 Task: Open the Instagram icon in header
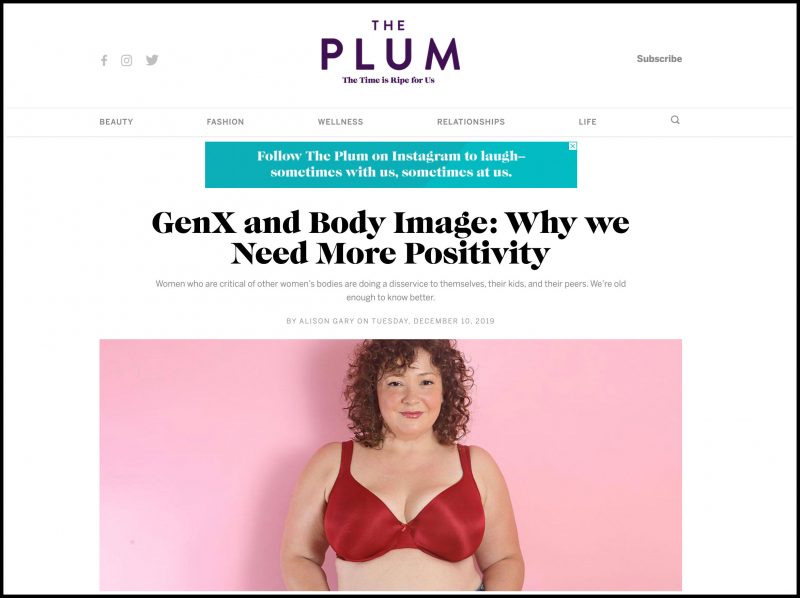point(127,61)
